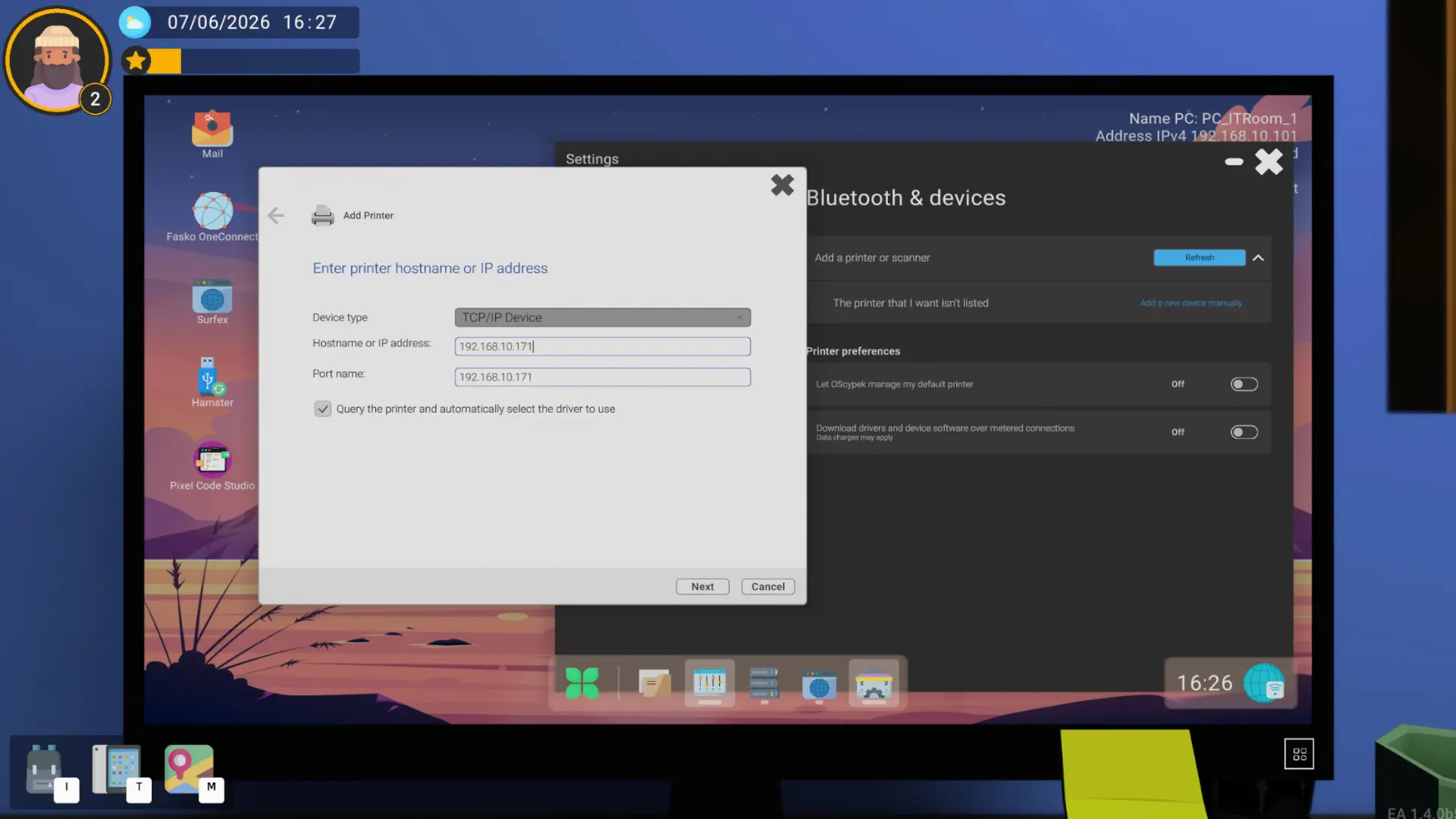Click the network globe tray icon
This screenshot has height=819, width=1456.
[1265, 683]
